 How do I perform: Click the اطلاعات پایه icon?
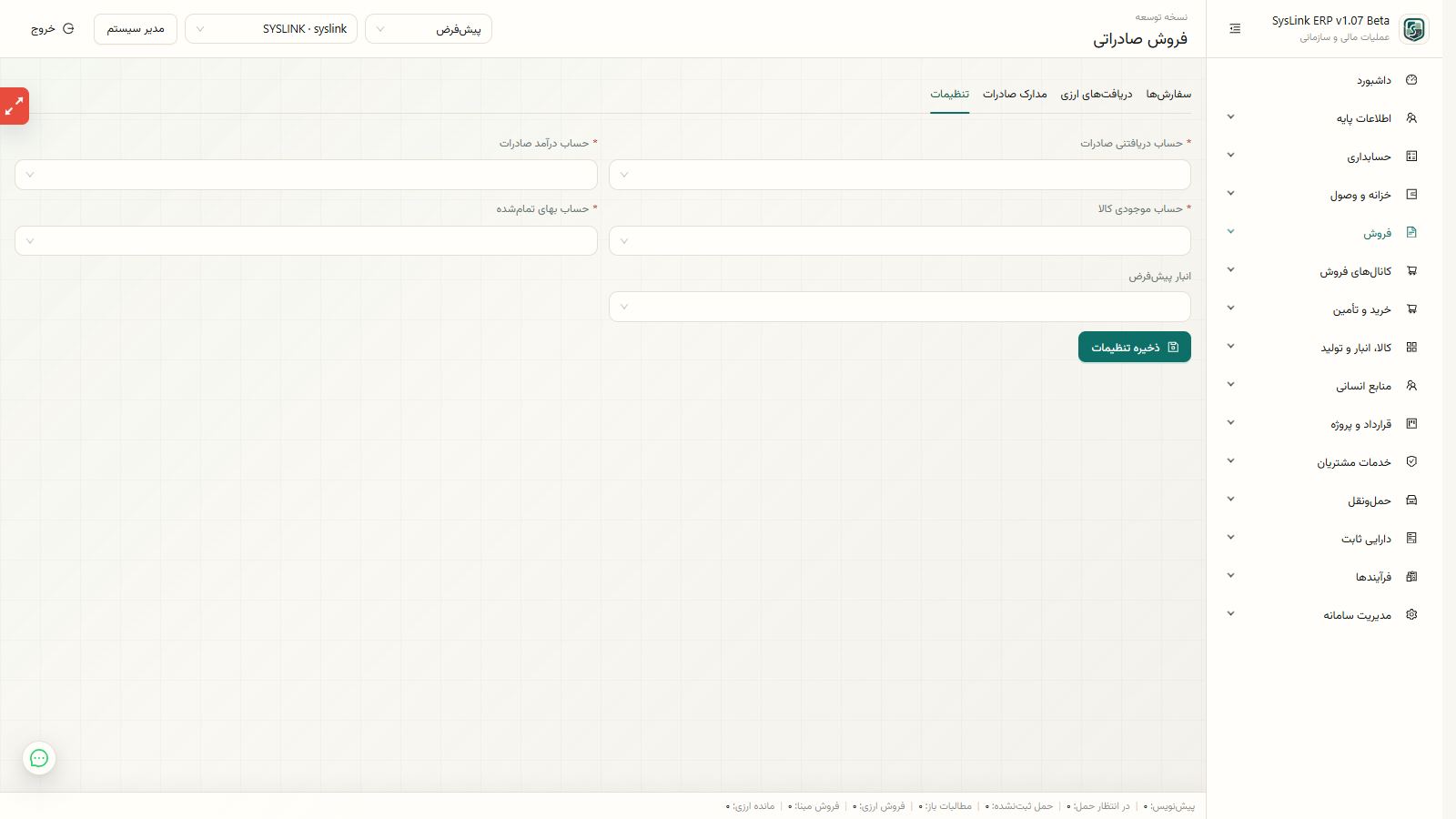pos(1411,118)
